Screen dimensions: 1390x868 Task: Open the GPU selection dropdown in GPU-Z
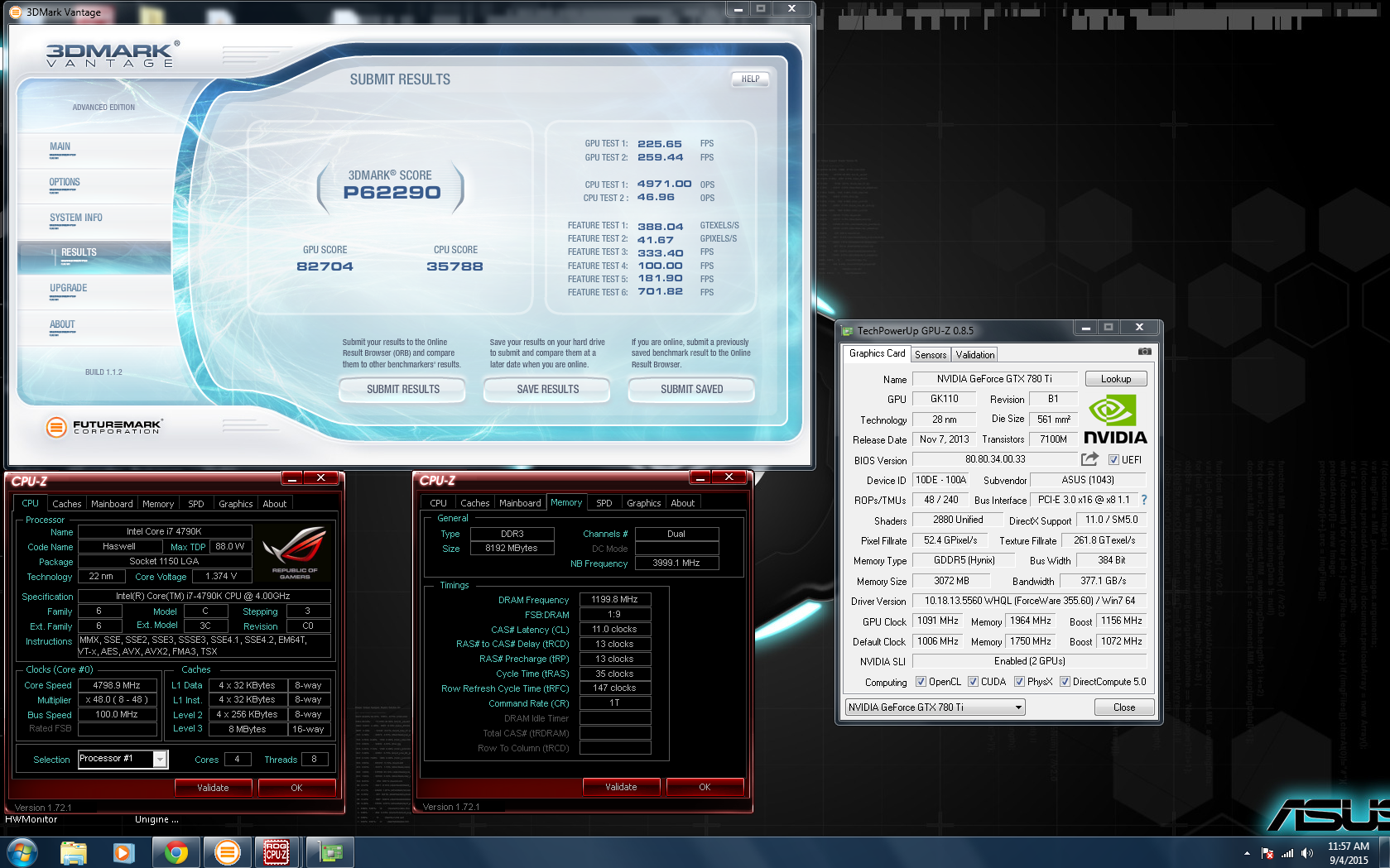(935, 707)
